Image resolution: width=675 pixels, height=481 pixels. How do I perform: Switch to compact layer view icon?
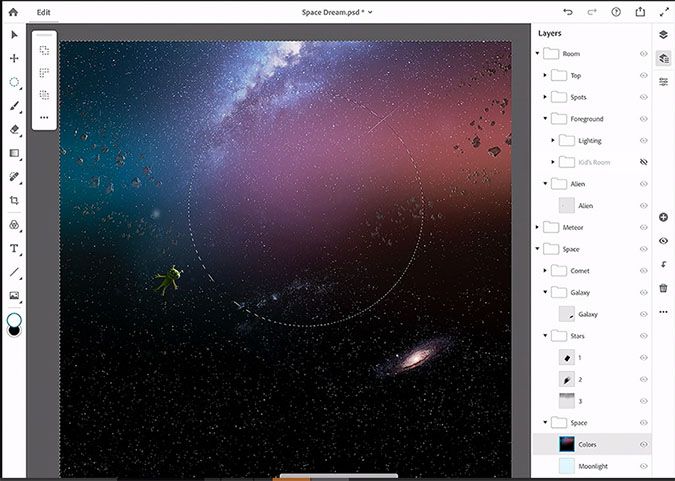tap(663, 34)
